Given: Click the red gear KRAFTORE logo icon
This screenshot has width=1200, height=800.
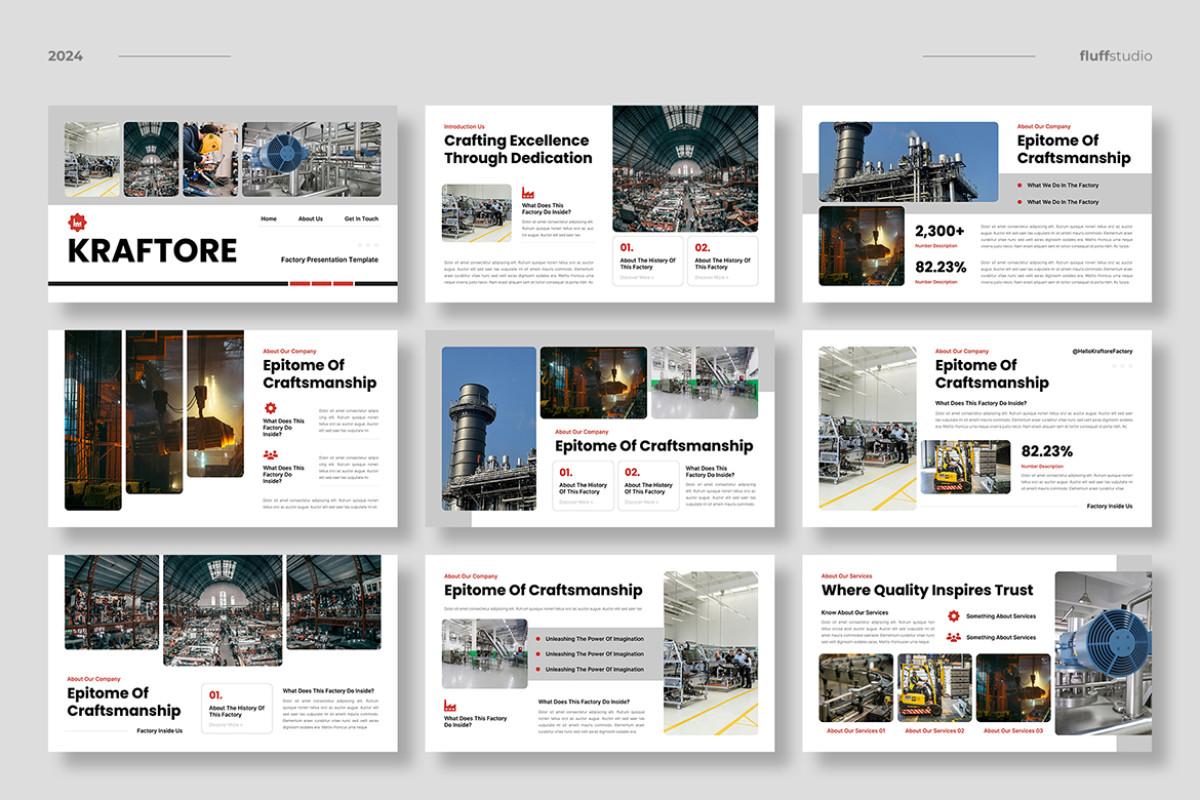Looking at the screenshot, I should tap(77, 221).
